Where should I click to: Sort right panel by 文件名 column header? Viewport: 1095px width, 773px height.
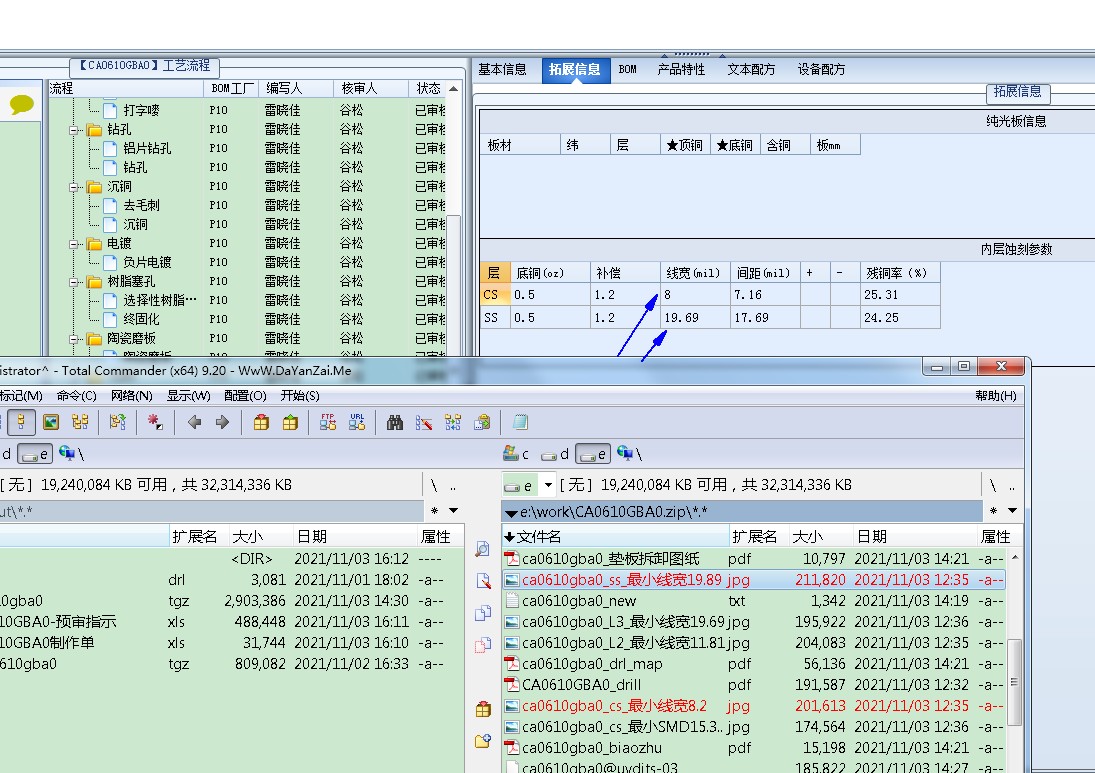(616, 536)
